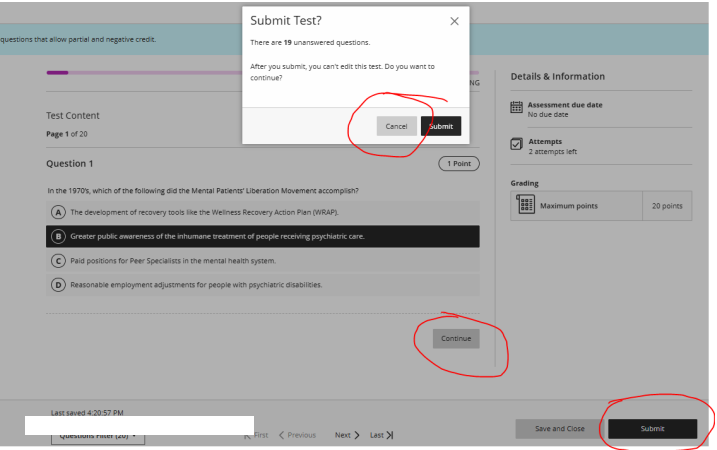Open the Questions Filter dropdown
This screenshot has width=717, height=450.
pos(98,436)
